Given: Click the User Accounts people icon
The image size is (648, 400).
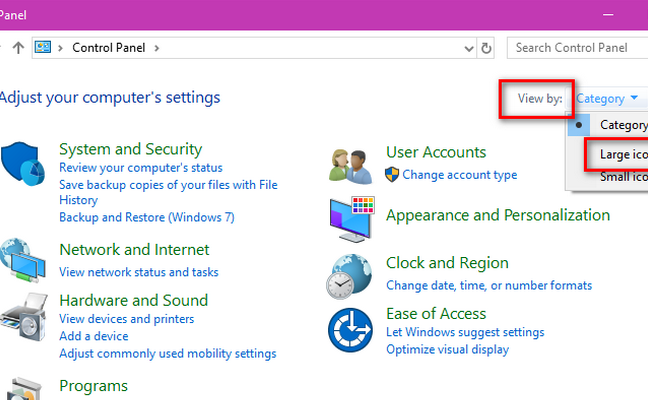Looking at the screenshot, I should tap(351, 166).
